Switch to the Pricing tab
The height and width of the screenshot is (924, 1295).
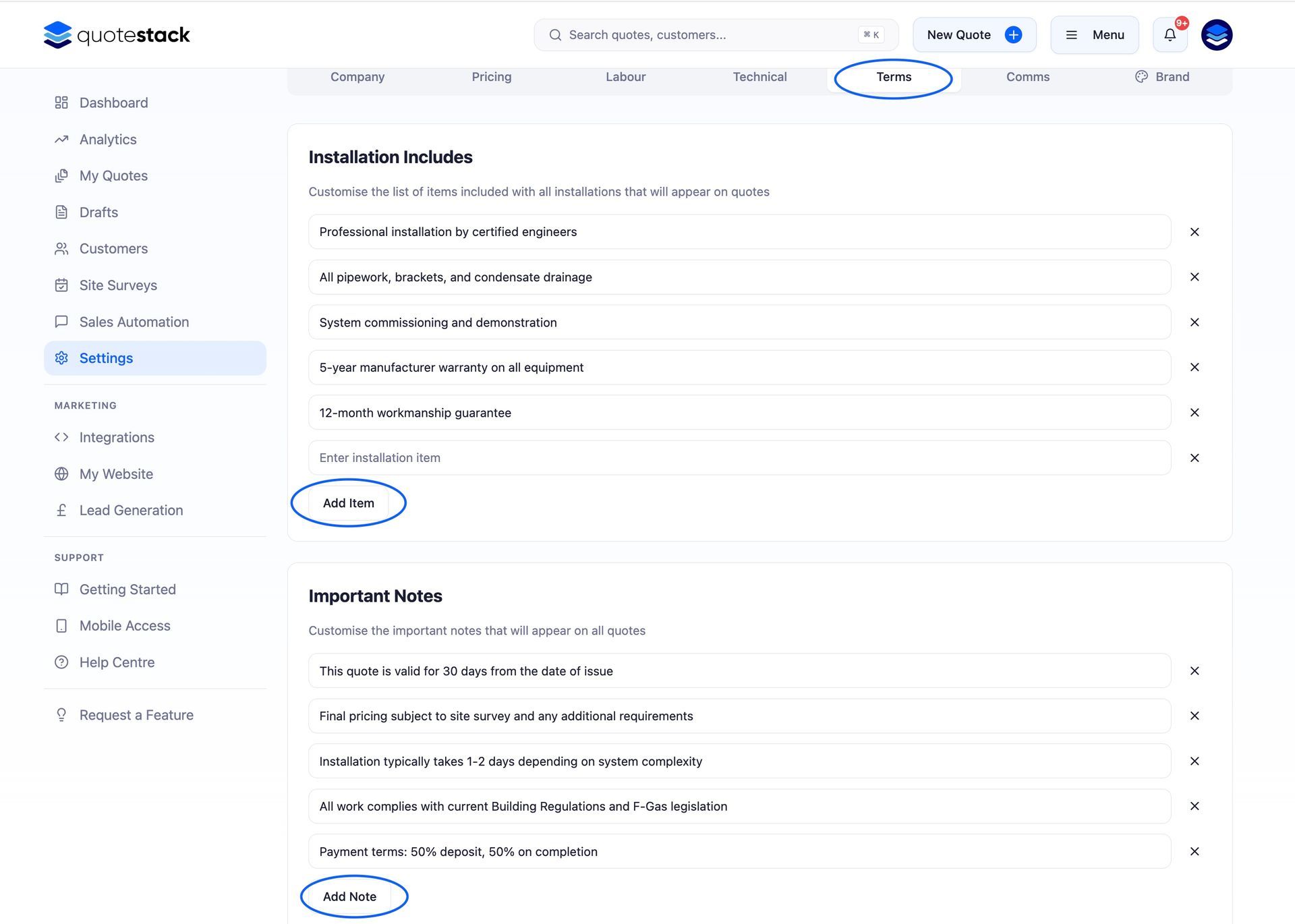click(491, 77)
